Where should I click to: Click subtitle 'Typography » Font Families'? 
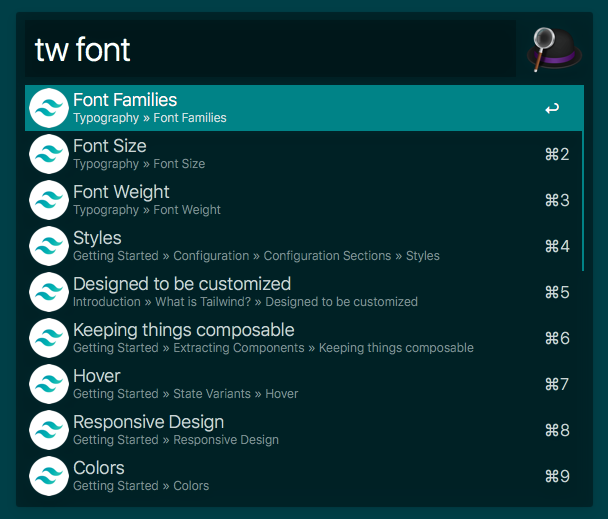pyautogui.click(x=150, y=118)
